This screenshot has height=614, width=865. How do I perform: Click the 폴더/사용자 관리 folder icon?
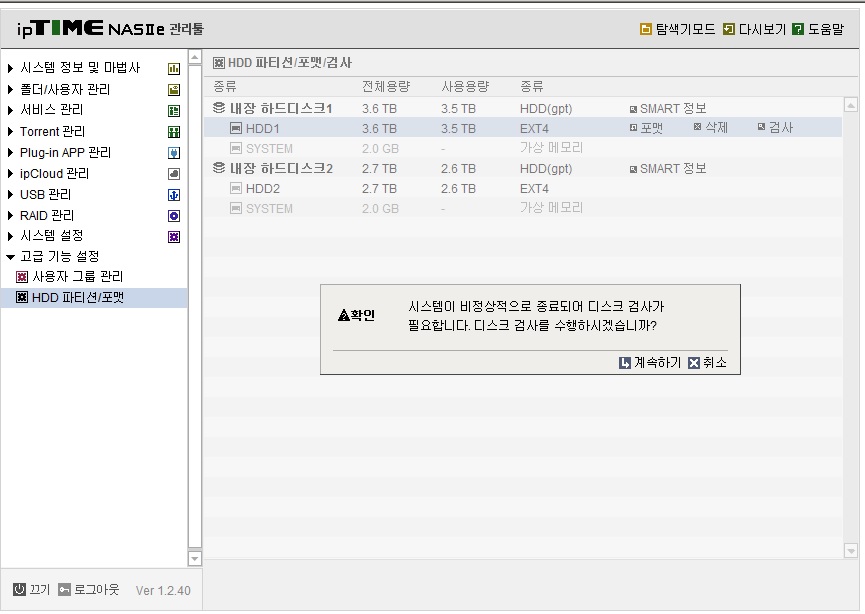click(174, 90)
